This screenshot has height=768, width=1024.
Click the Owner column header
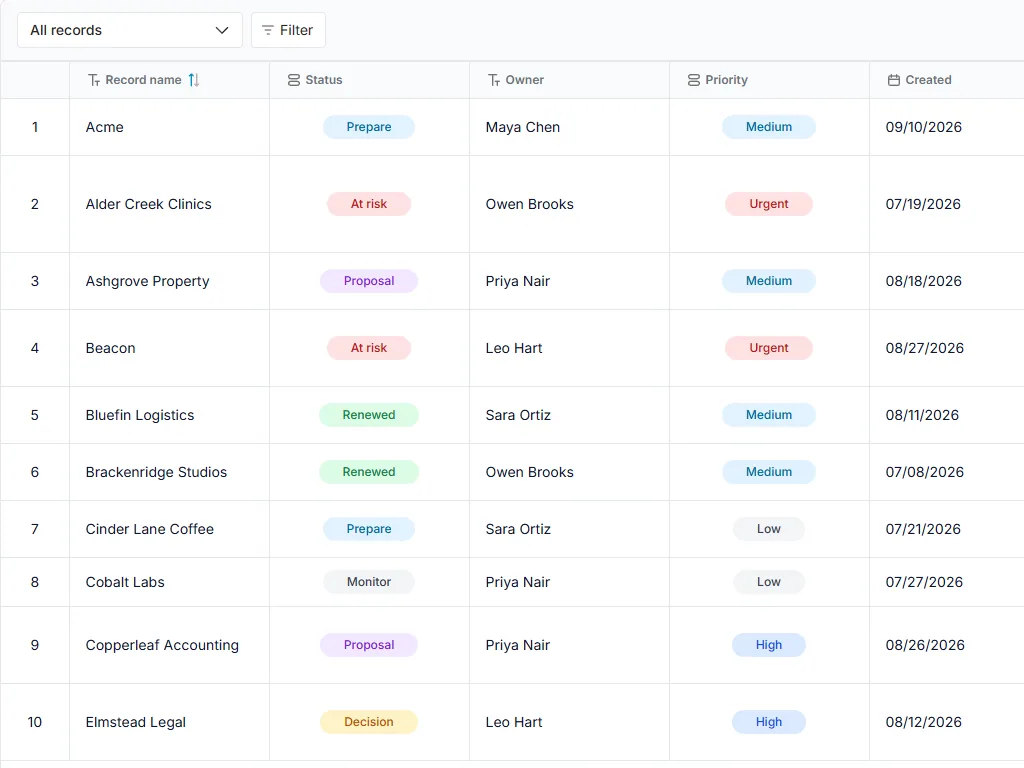point(569,80)
